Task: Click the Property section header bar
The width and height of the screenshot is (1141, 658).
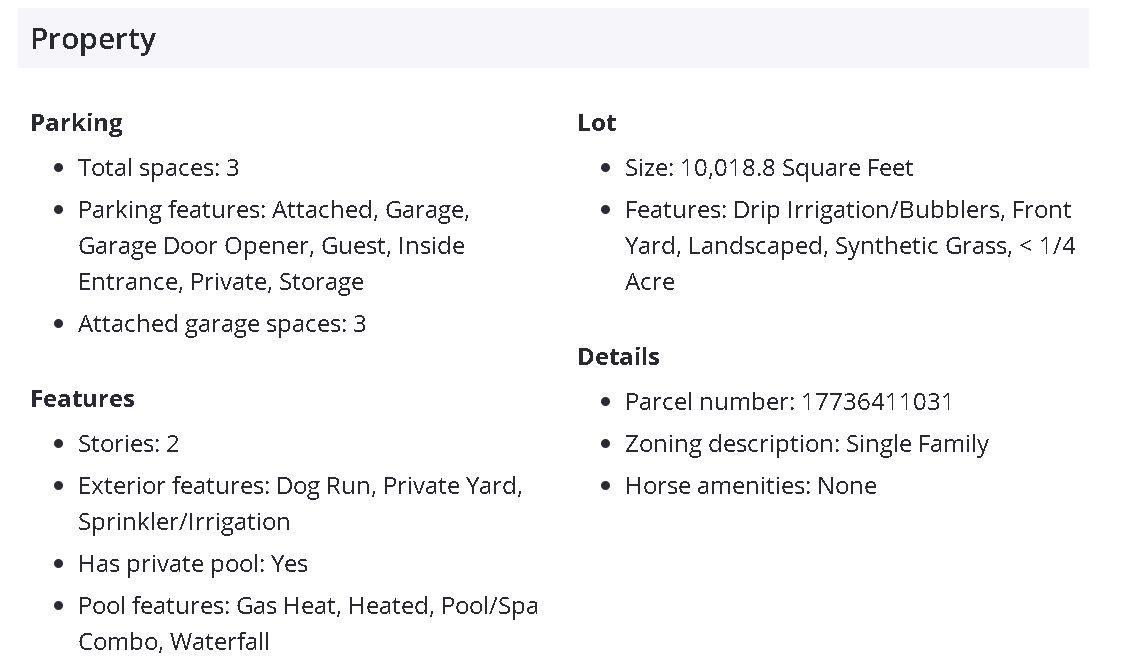Action: point(552,39)
